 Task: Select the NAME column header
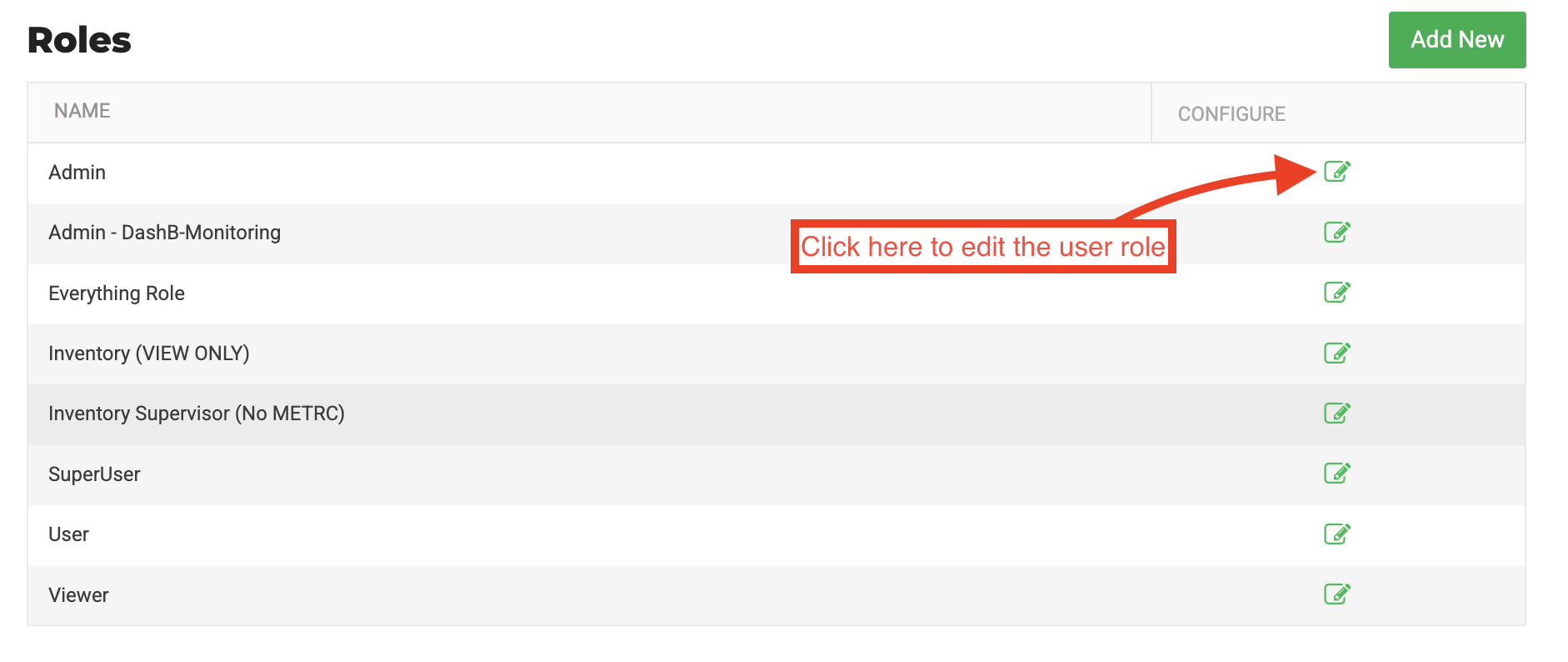click(x=82, y=111)
